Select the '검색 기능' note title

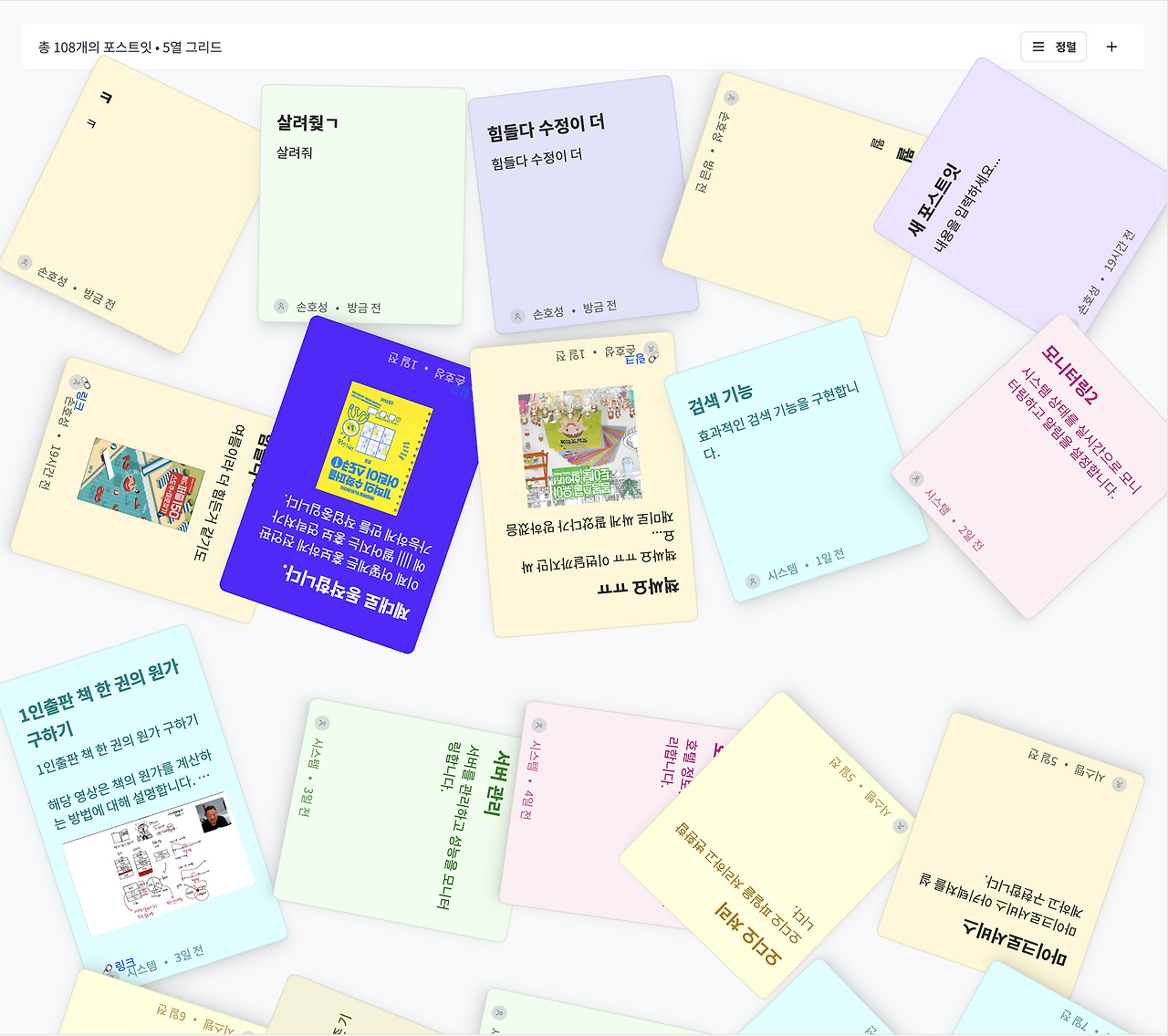pyautogui.click(x=720, y=399)
